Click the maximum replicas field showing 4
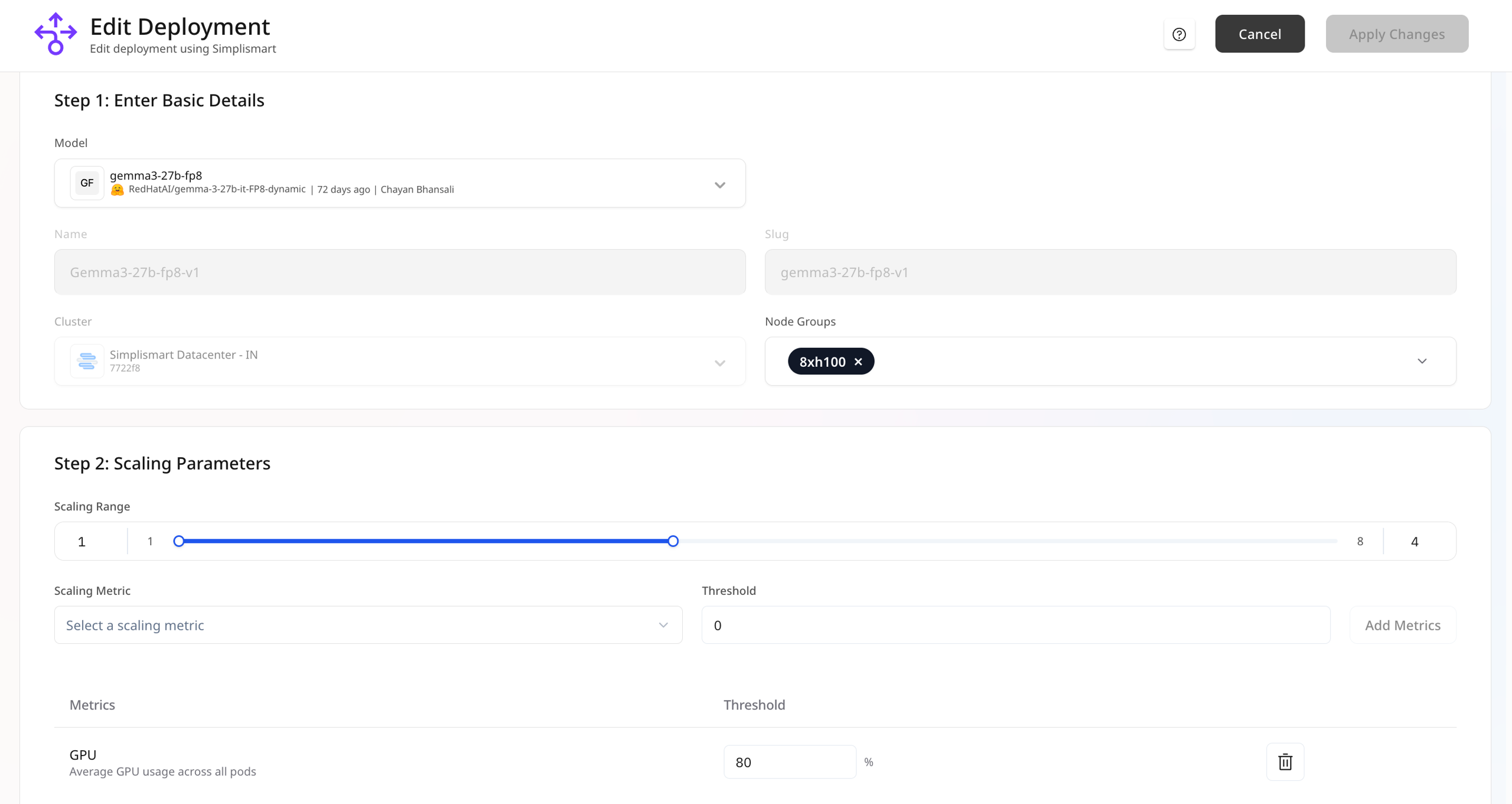1512x804 pixels. [x=1414, y=541]
